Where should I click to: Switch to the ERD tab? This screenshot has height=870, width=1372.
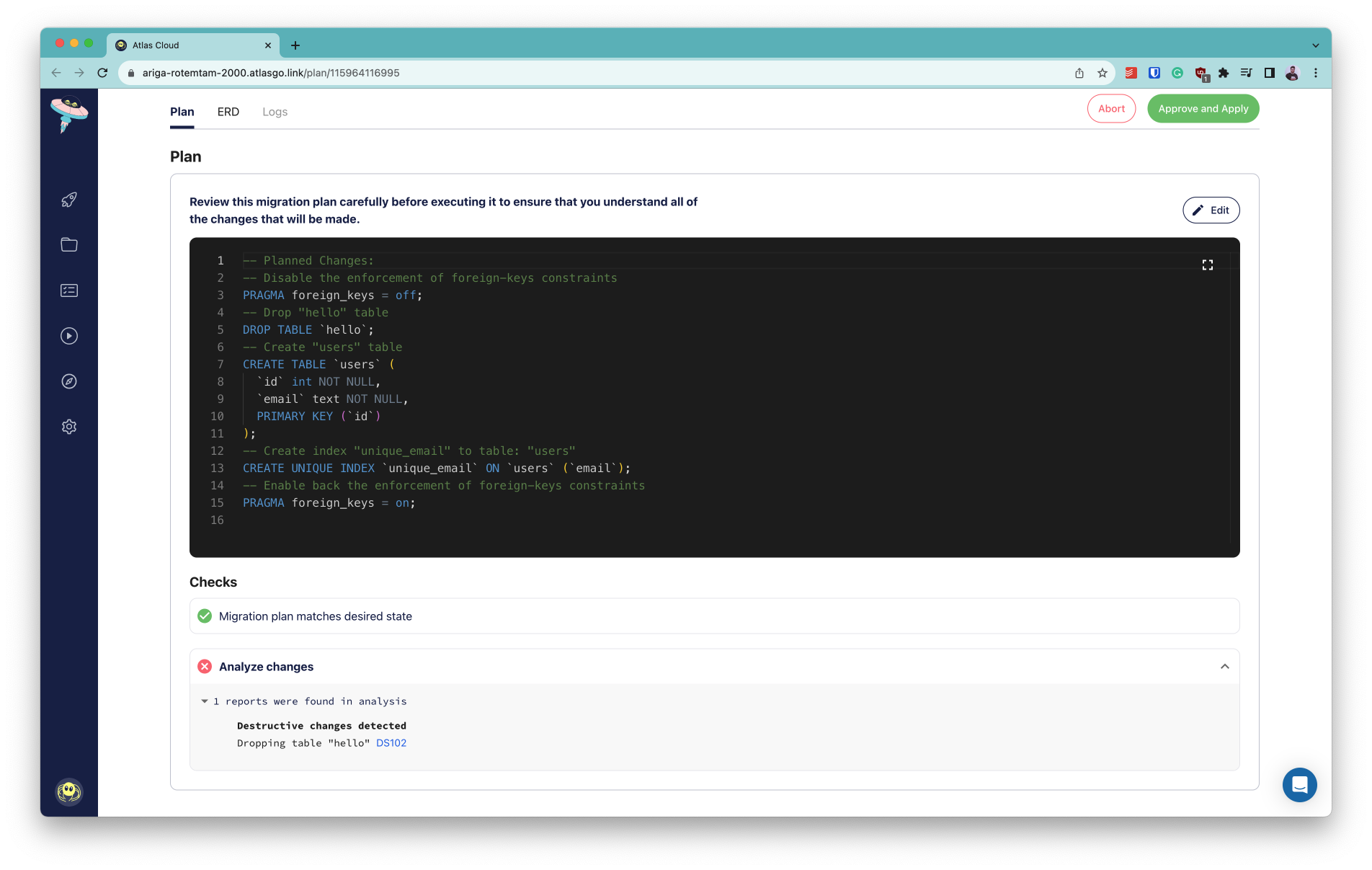pos(228,112)
